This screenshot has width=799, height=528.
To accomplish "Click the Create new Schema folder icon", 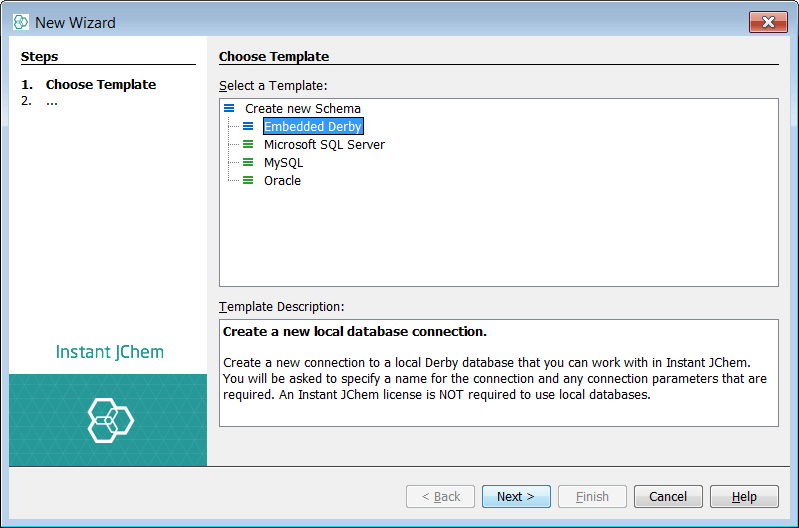I will click(229, 109).
